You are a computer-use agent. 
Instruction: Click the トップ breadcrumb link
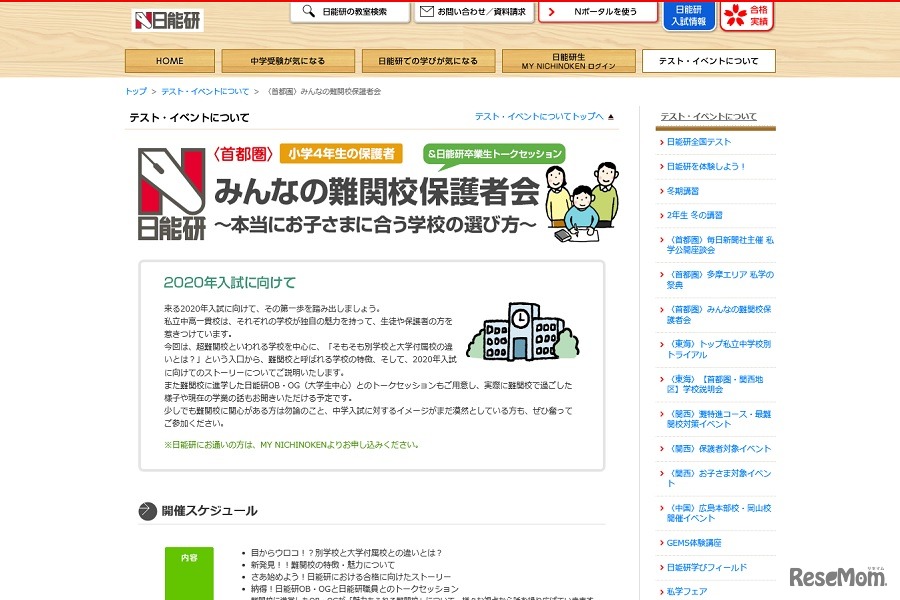(135, 90)
